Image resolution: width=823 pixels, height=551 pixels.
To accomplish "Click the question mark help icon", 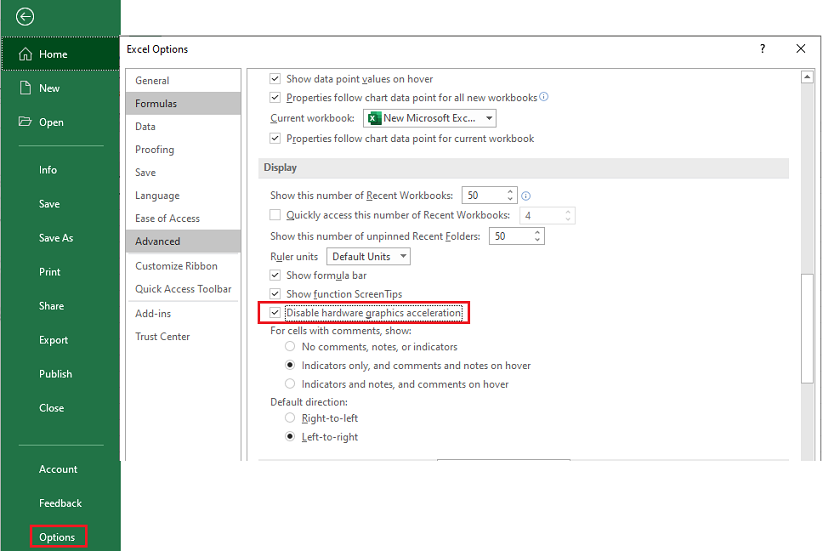I will pyautogui.click(x=763, y=49).
